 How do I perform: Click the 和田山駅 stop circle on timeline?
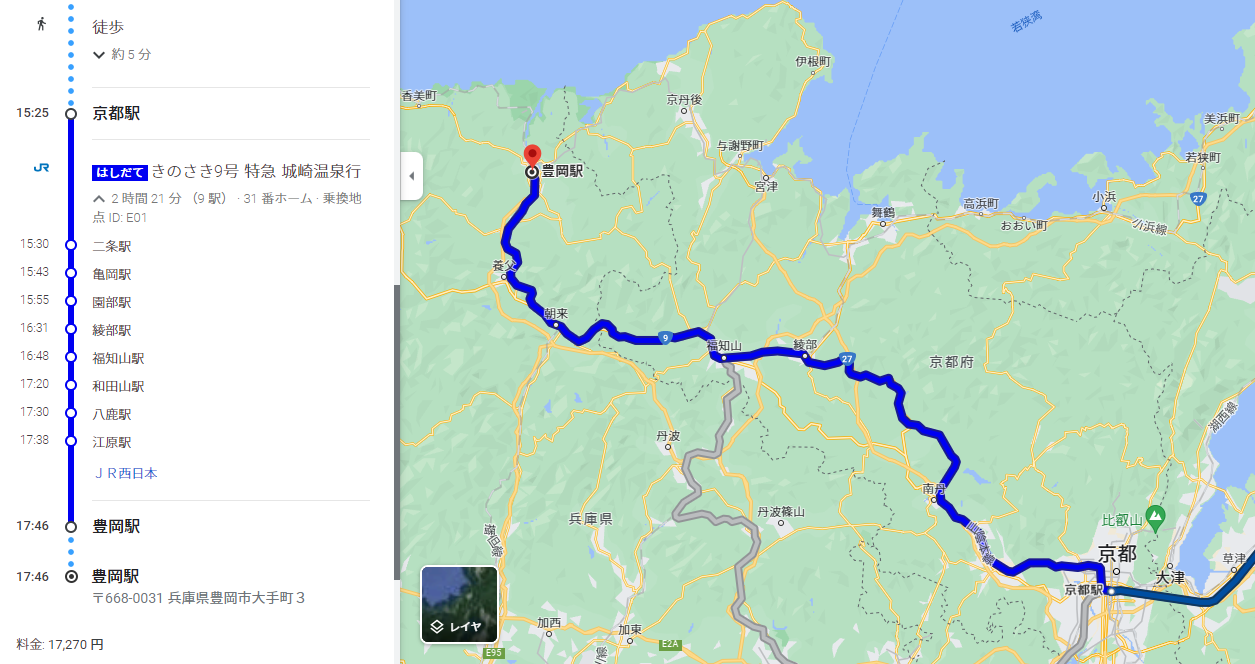(x=71, y=385)
